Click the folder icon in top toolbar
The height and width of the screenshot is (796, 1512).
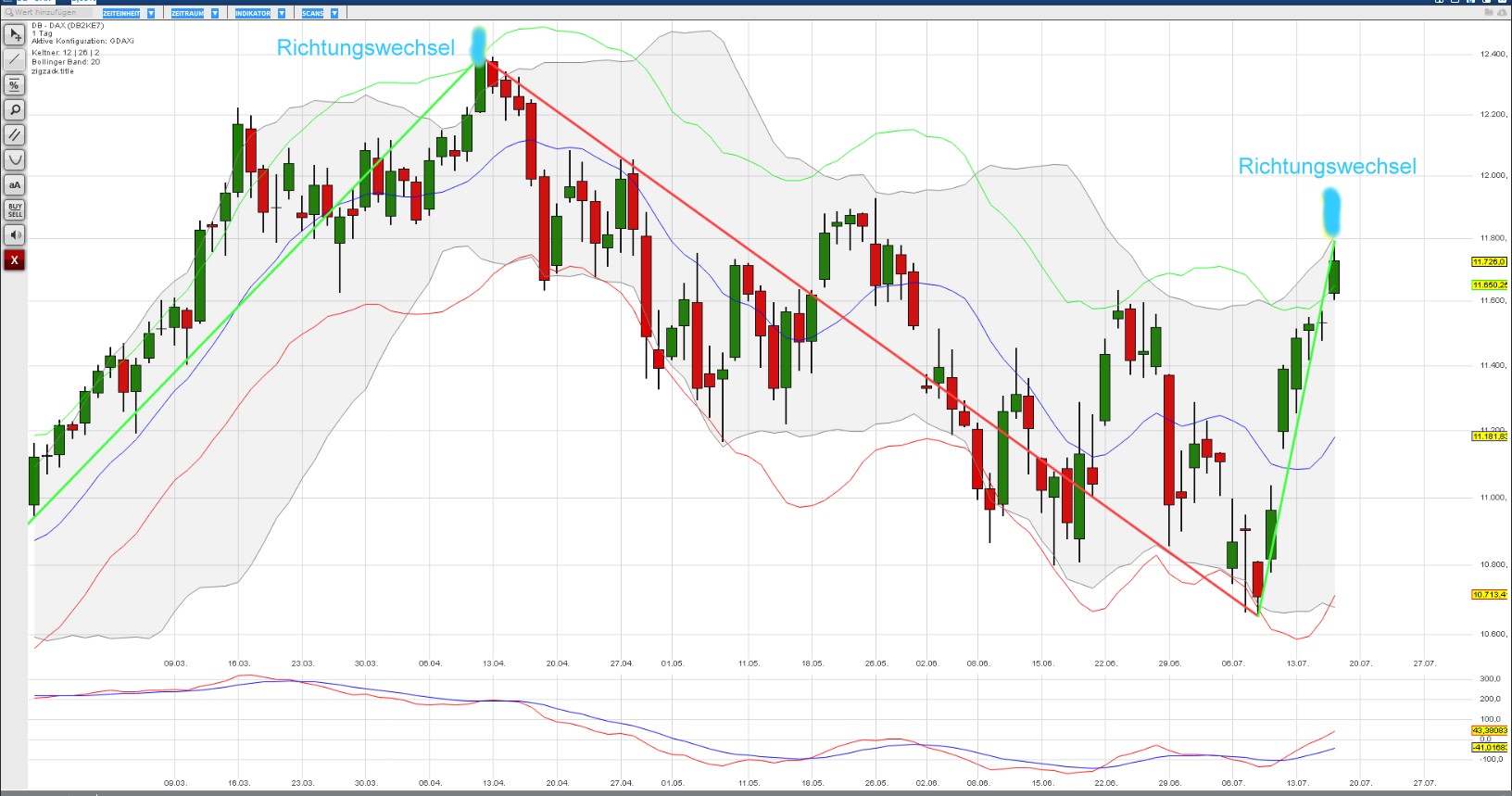pos(1490,13)
